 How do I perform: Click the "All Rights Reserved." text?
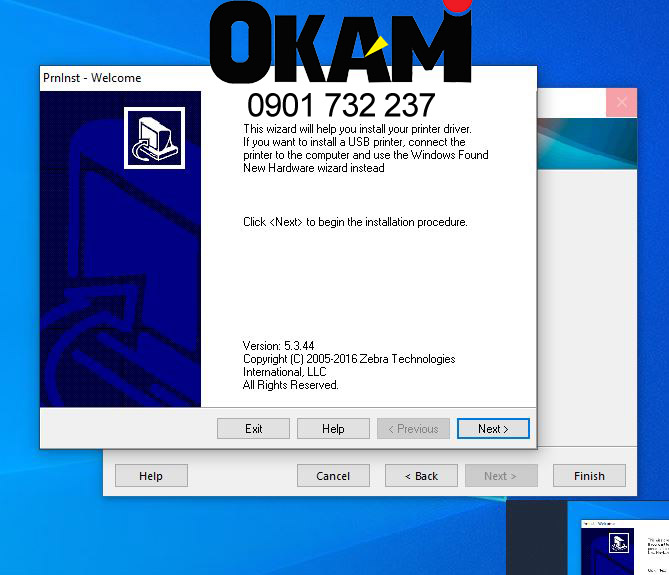tap(291, 385)
